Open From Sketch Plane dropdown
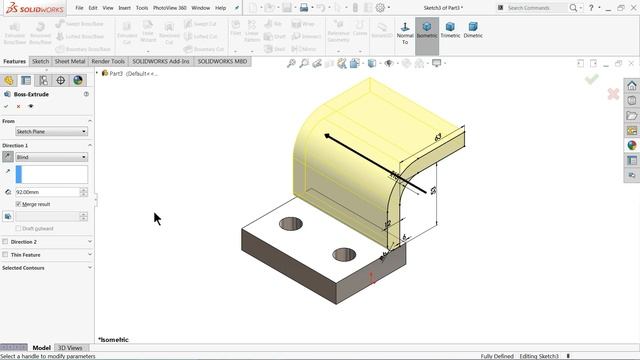This screenshot has width=640, height=360. pyautogui.click(x=51, y=131)
